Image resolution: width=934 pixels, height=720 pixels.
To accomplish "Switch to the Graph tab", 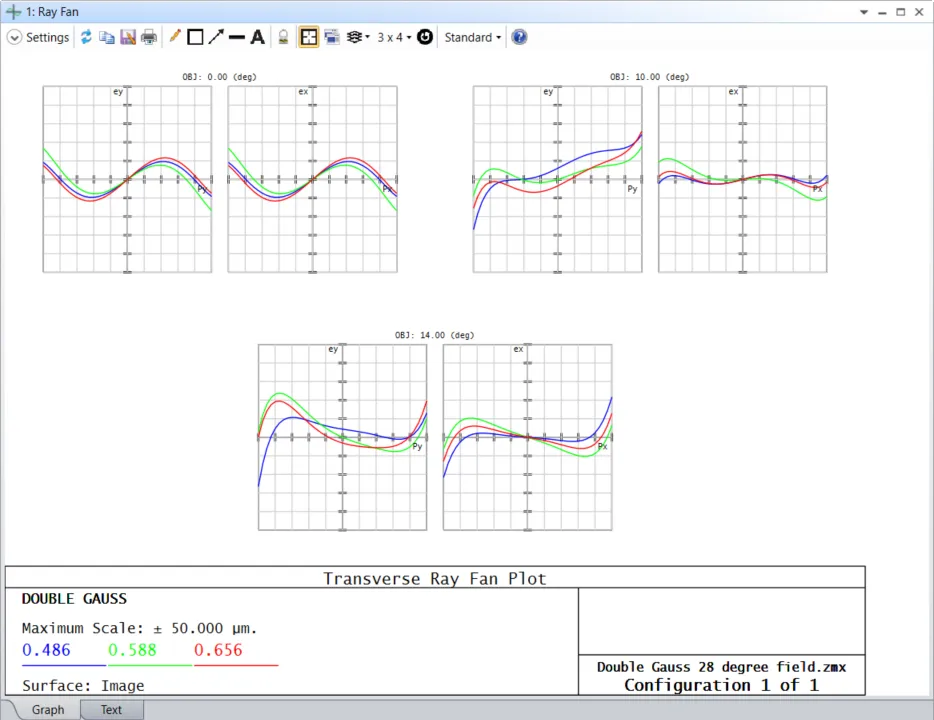I will click(x=47, y=710).
